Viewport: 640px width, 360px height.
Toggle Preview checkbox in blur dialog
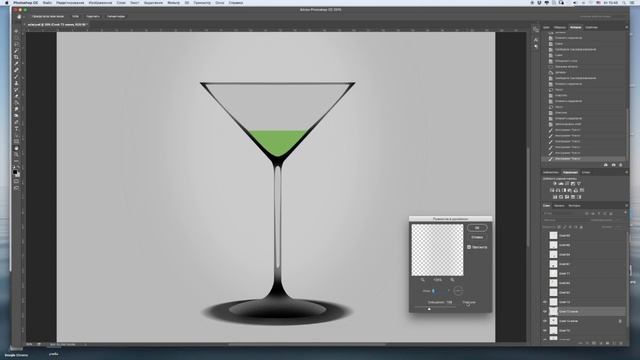pos(469,247)
